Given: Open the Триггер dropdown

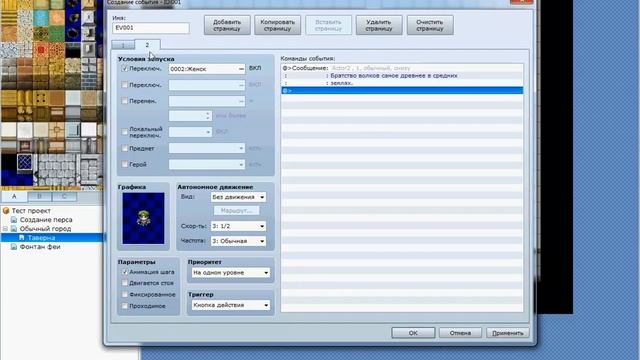Looking at the screenshot, I should coord(231,305).
